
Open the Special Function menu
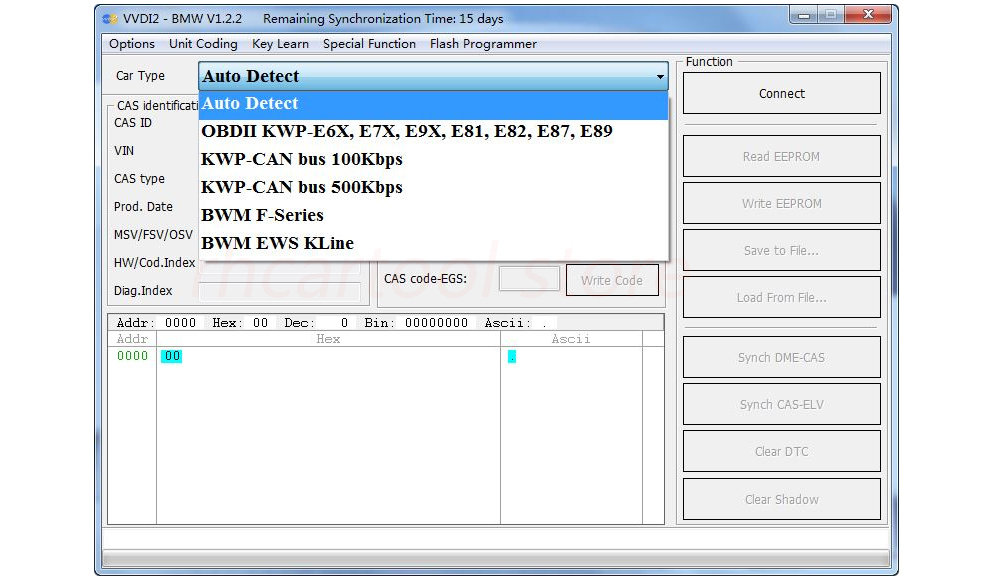[369, 44]
